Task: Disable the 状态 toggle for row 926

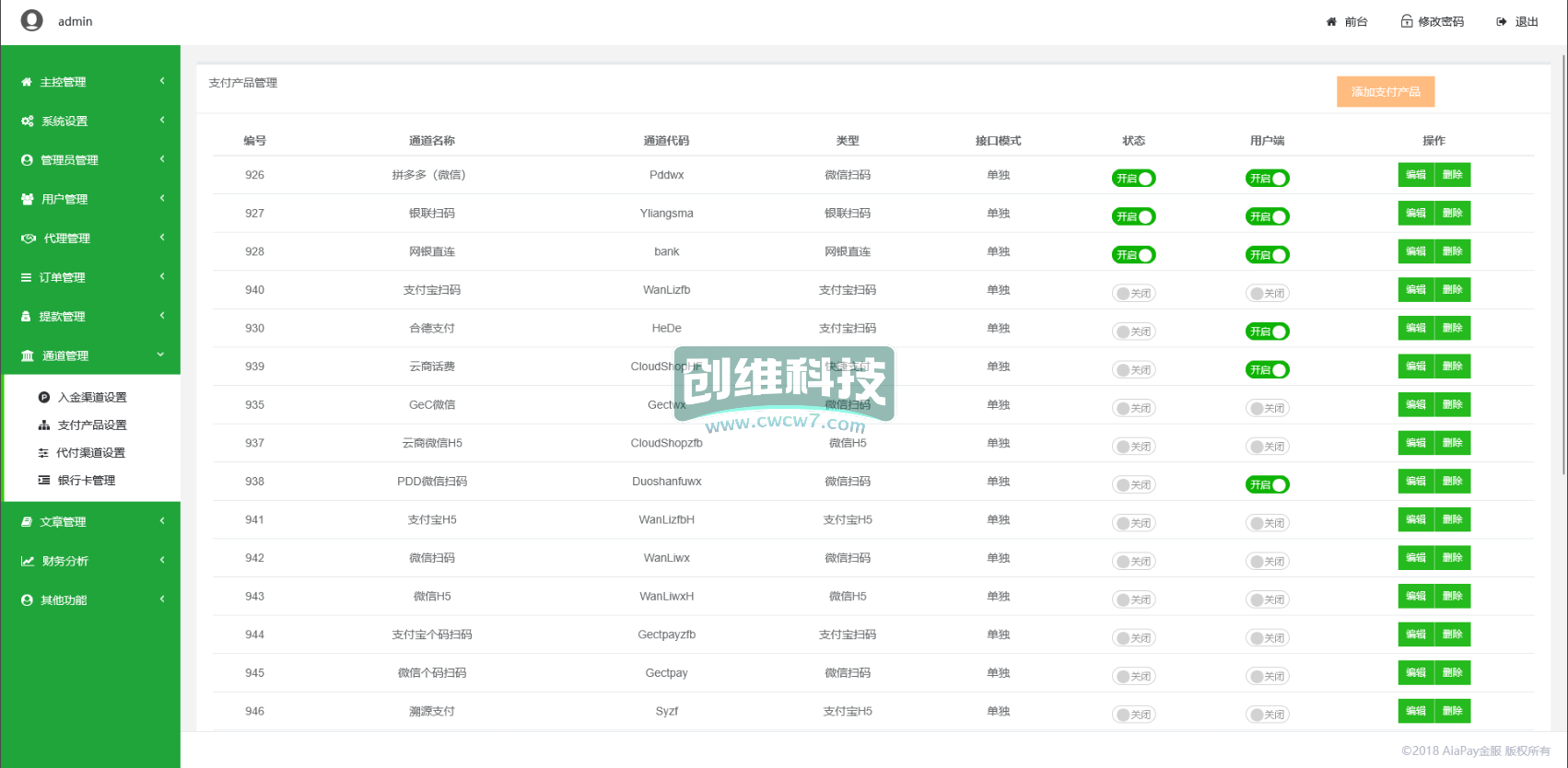Action: click(1133, 179)
